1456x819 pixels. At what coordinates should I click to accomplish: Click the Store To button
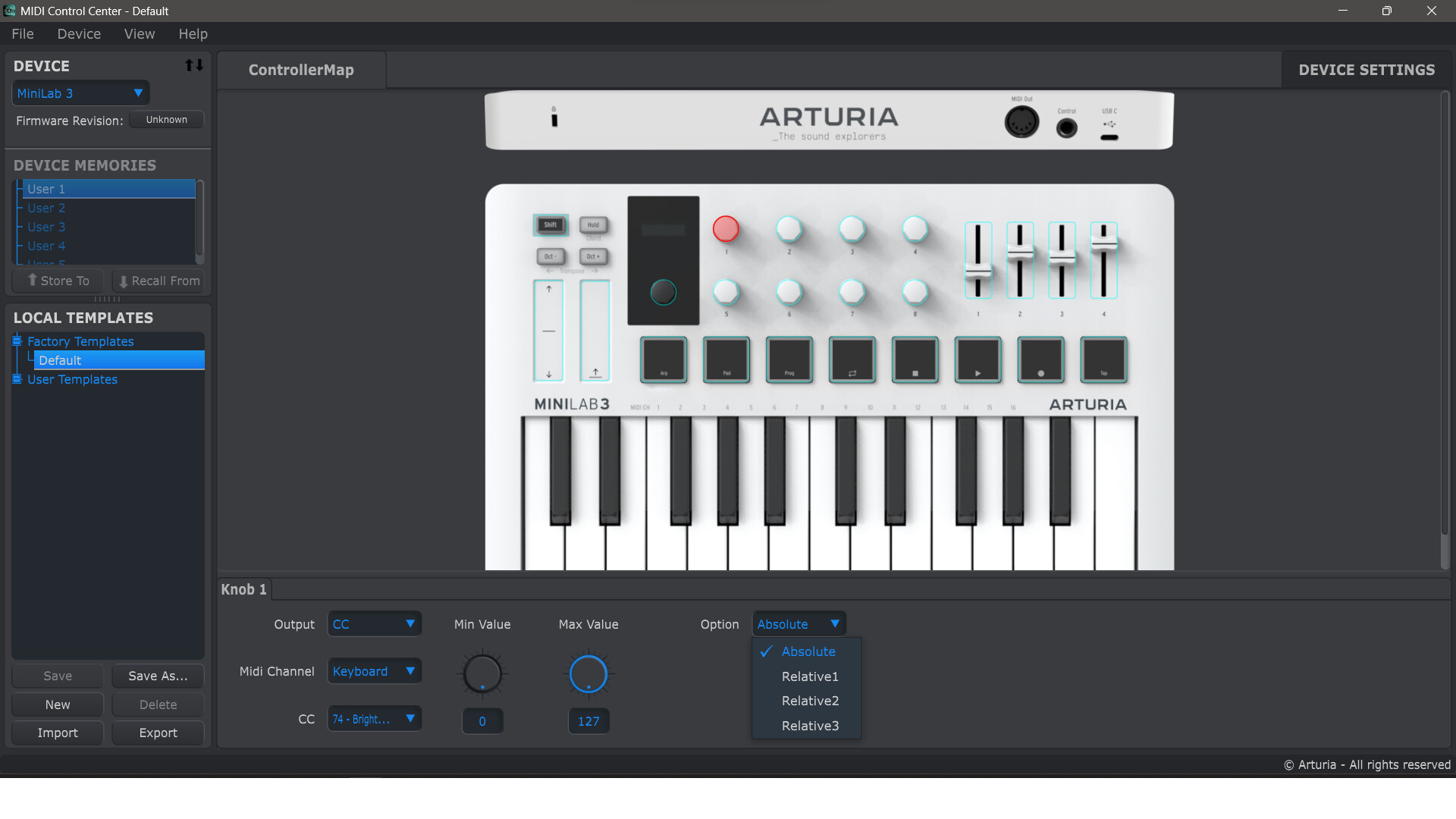58,281
